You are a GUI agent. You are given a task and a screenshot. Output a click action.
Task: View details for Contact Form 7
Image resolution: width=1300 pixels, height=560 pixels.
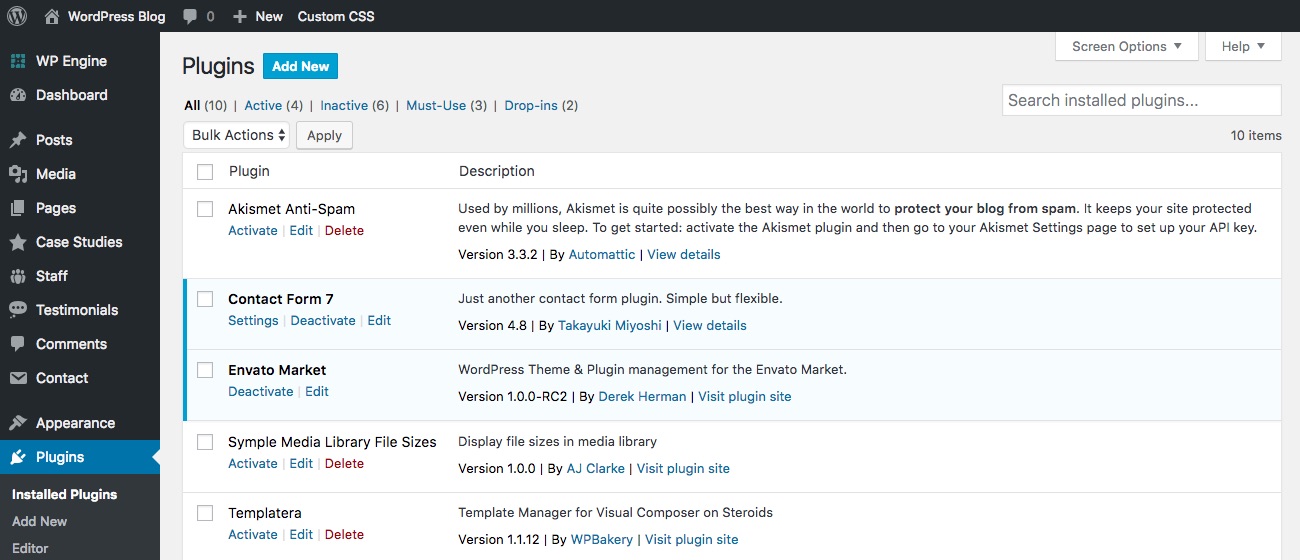tap(710, 325)
